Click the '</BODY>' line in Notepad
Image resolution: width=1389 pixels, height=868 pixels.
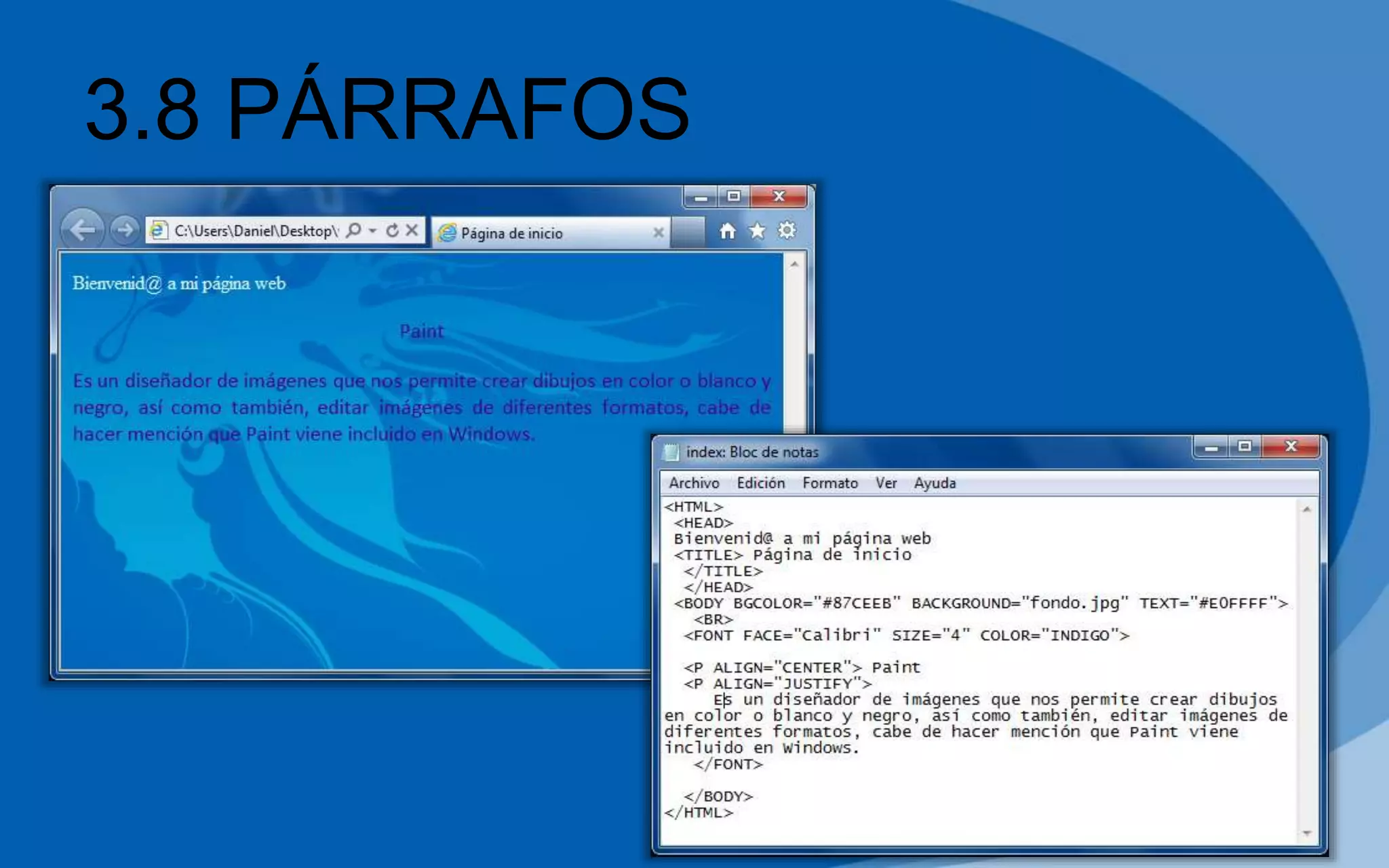(718, 796)
